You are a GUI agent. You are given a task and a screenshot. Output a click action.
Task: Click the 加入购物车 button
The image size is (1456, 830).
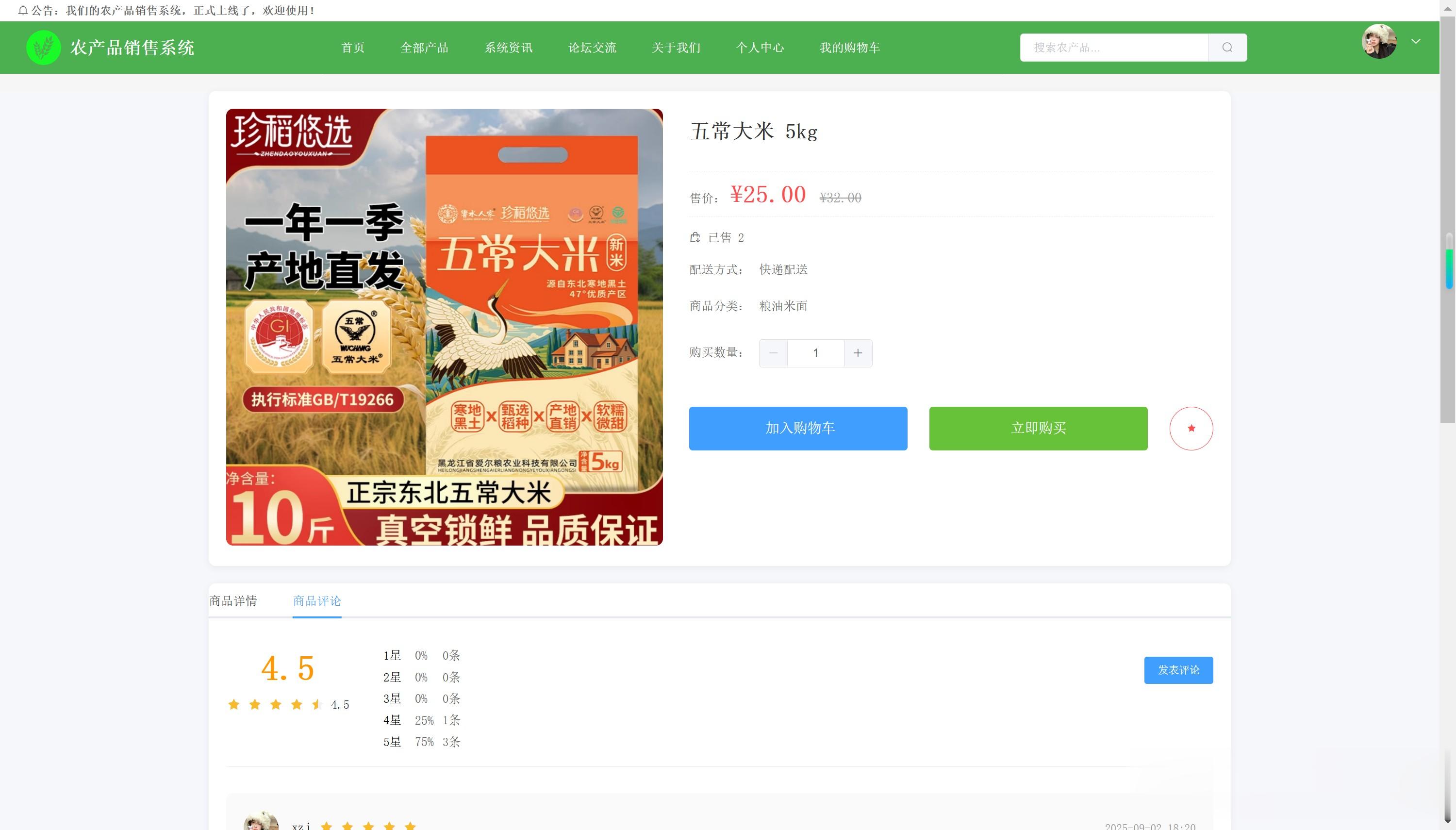tap(798, 428)
